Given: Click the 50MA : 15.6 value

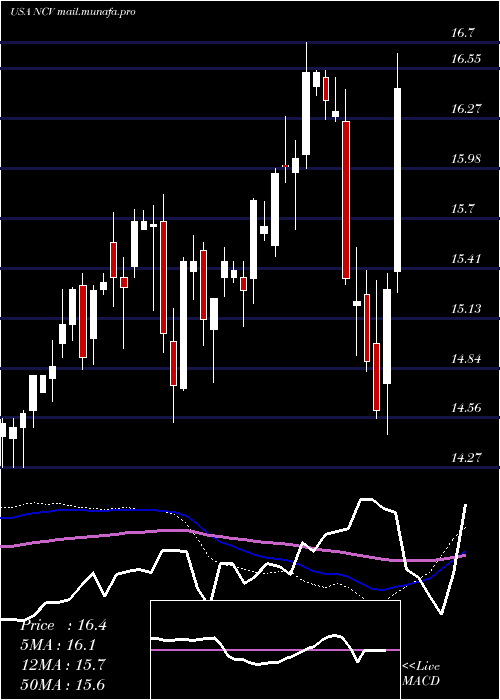Looking at the screenshot, I should [63, 685].
